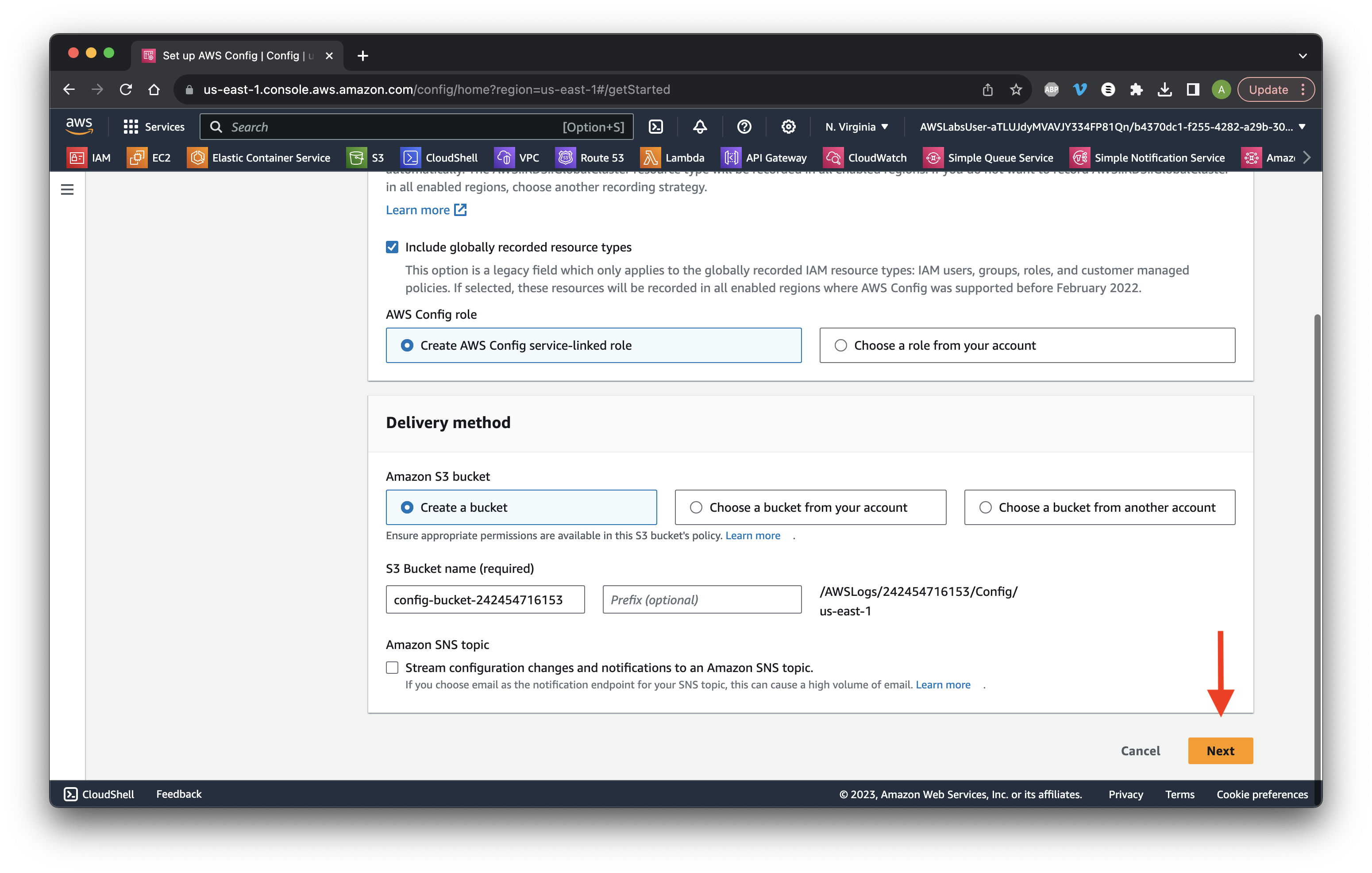Open the console settings gear
The image size is (1372, 873).
tap(788, 127)
